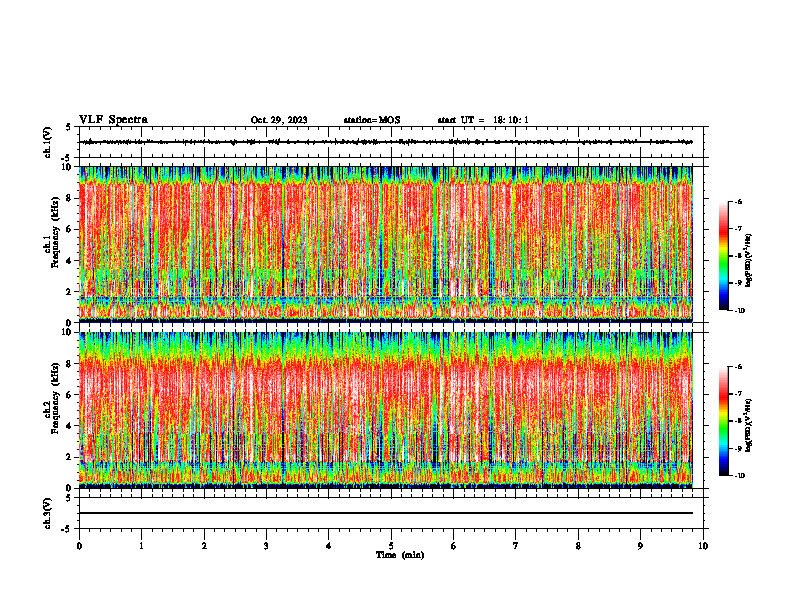Screen dimensions: 792x612
Task: Click the ch.1 voltage waveform trace
Action: point(386,142)
